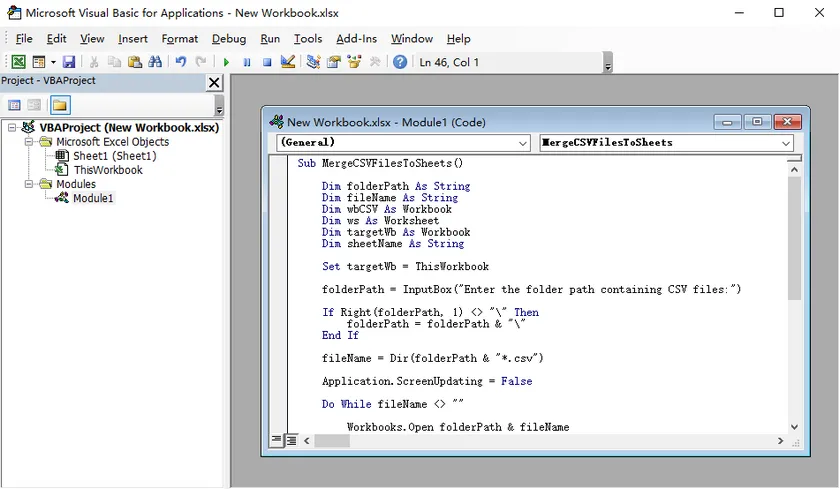This screenshot has width=840, height=489.
Task: Collapse the Microsoft Excel Objects folder
Action: [x=29, y=142]
